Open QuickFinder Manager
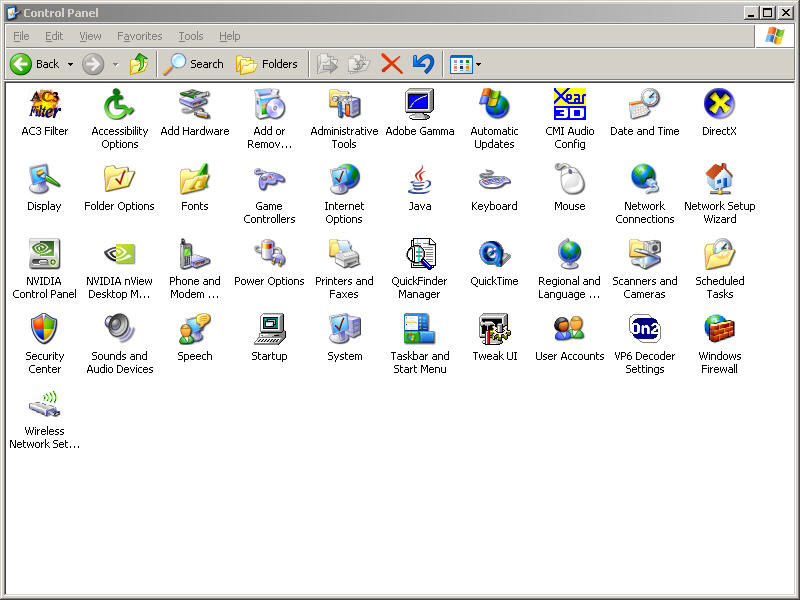This screenshot has width=800, height=600. point(419,269)
